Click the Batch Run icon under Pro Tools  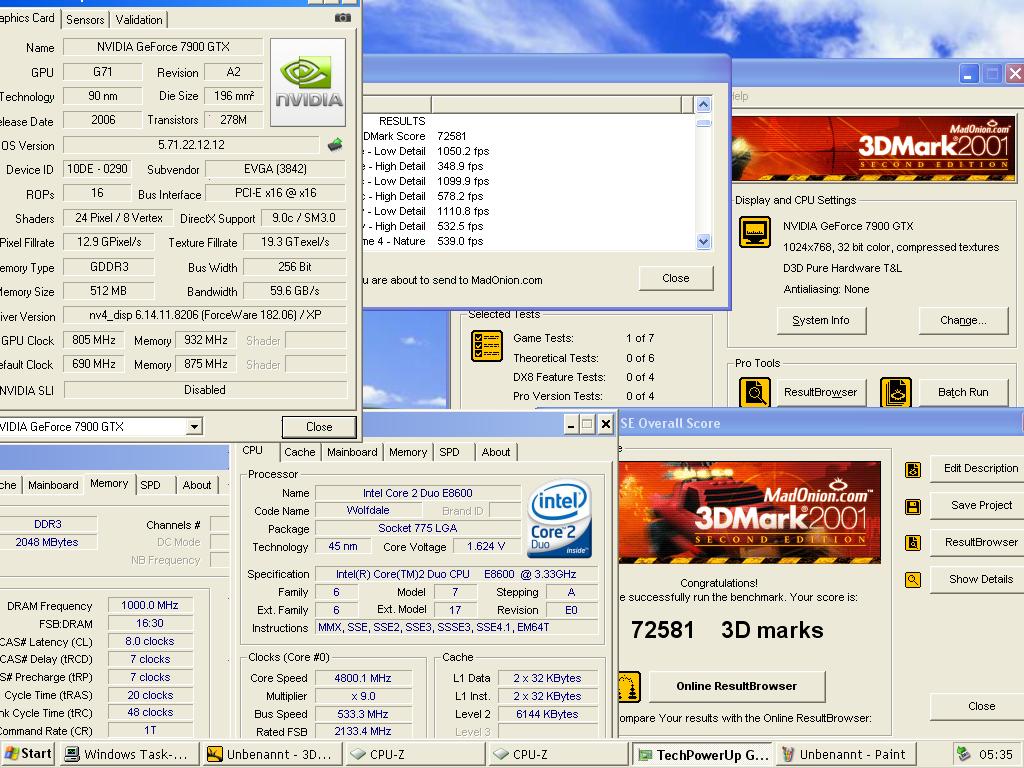coord(895,392)
